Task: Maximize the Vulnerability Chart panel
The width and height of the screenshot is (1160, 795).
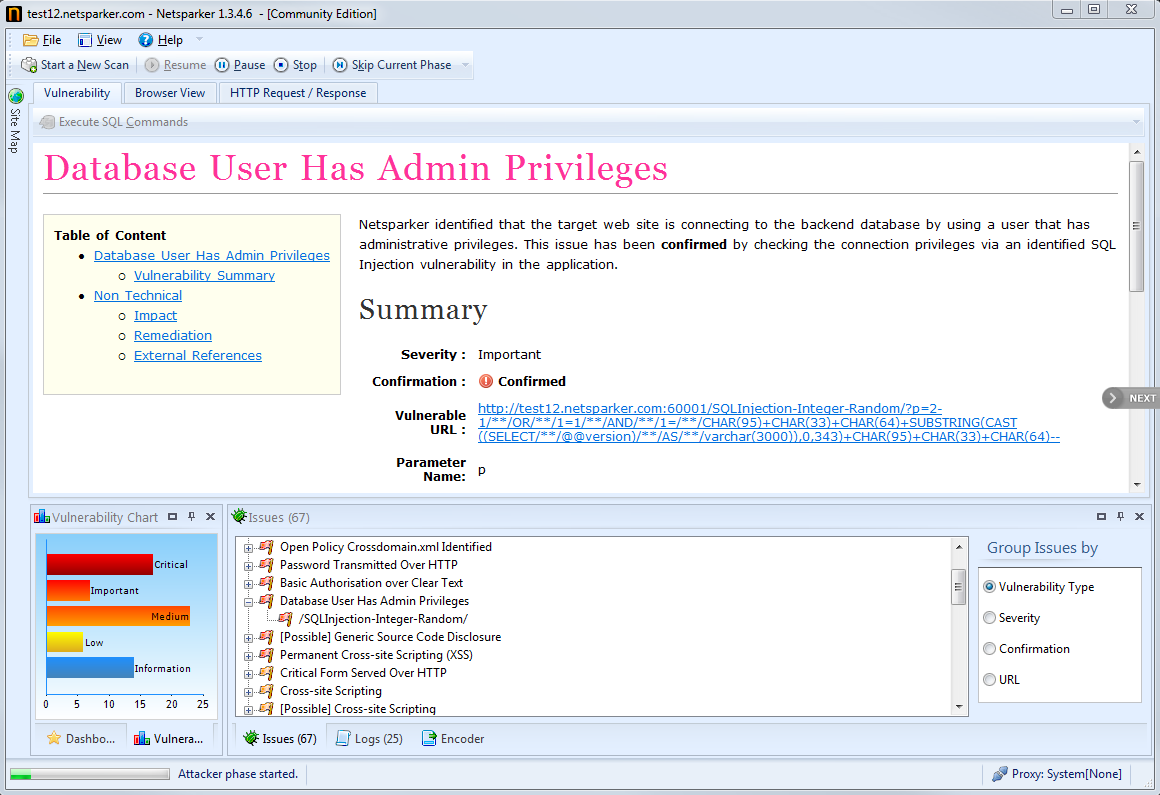Action: [172, 517]
